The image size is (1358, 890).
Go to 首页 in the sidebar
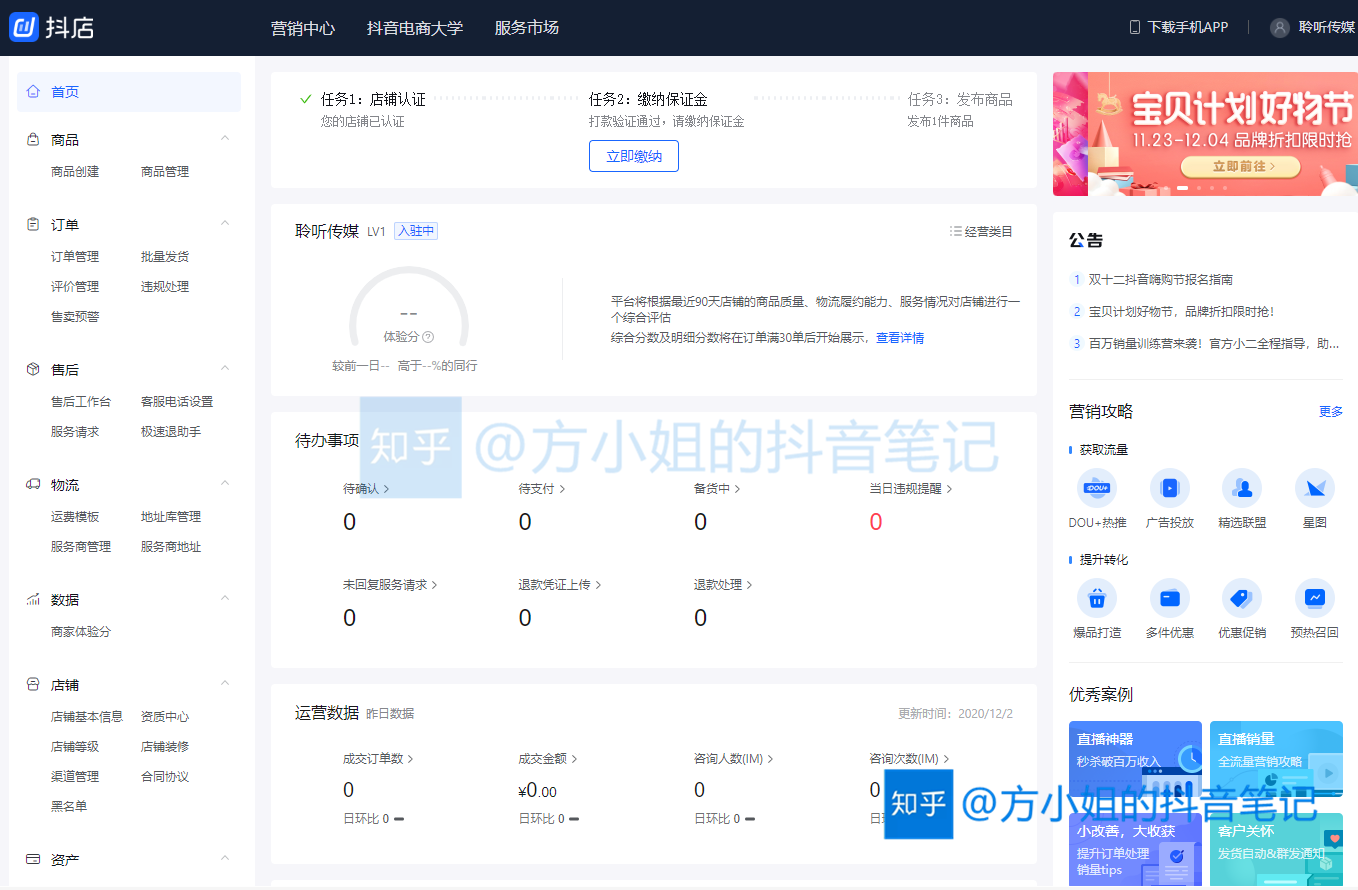[129, 92]
